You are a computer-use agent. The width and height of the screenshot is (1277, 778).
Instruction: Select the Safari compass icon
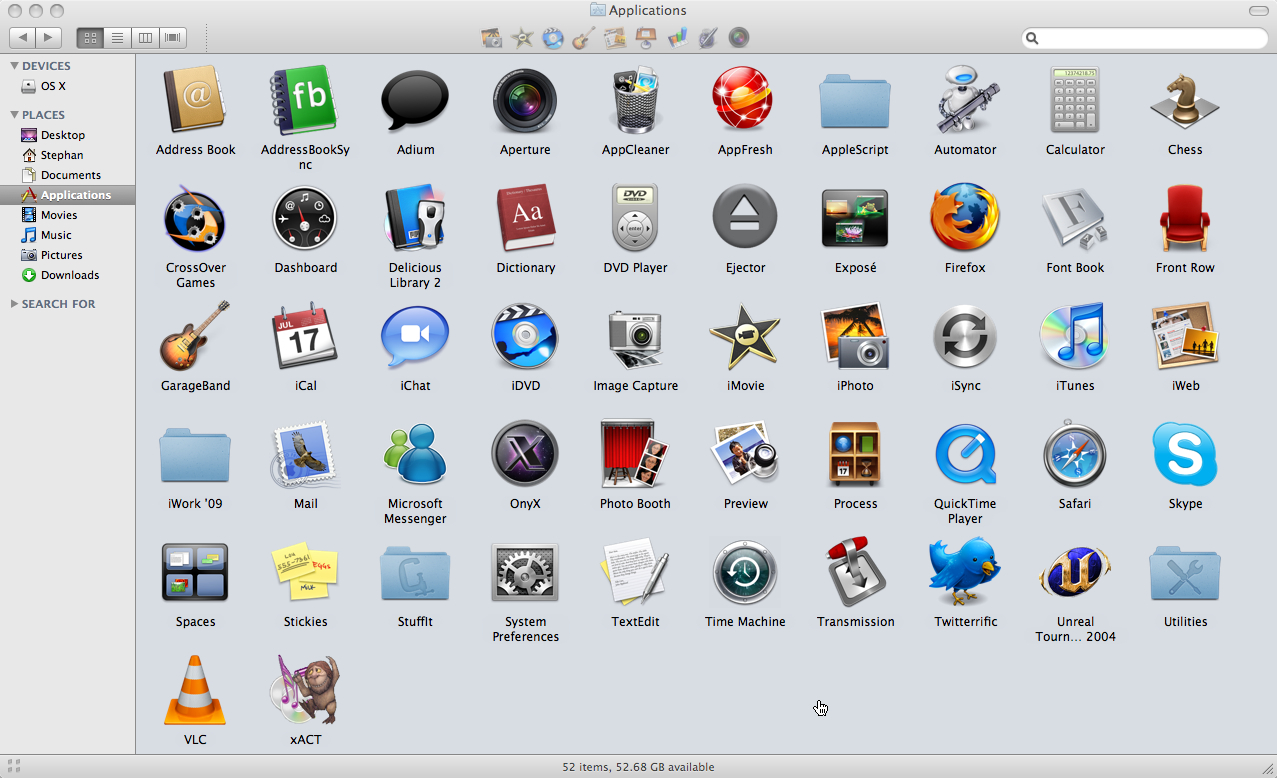click(1075, 454)
